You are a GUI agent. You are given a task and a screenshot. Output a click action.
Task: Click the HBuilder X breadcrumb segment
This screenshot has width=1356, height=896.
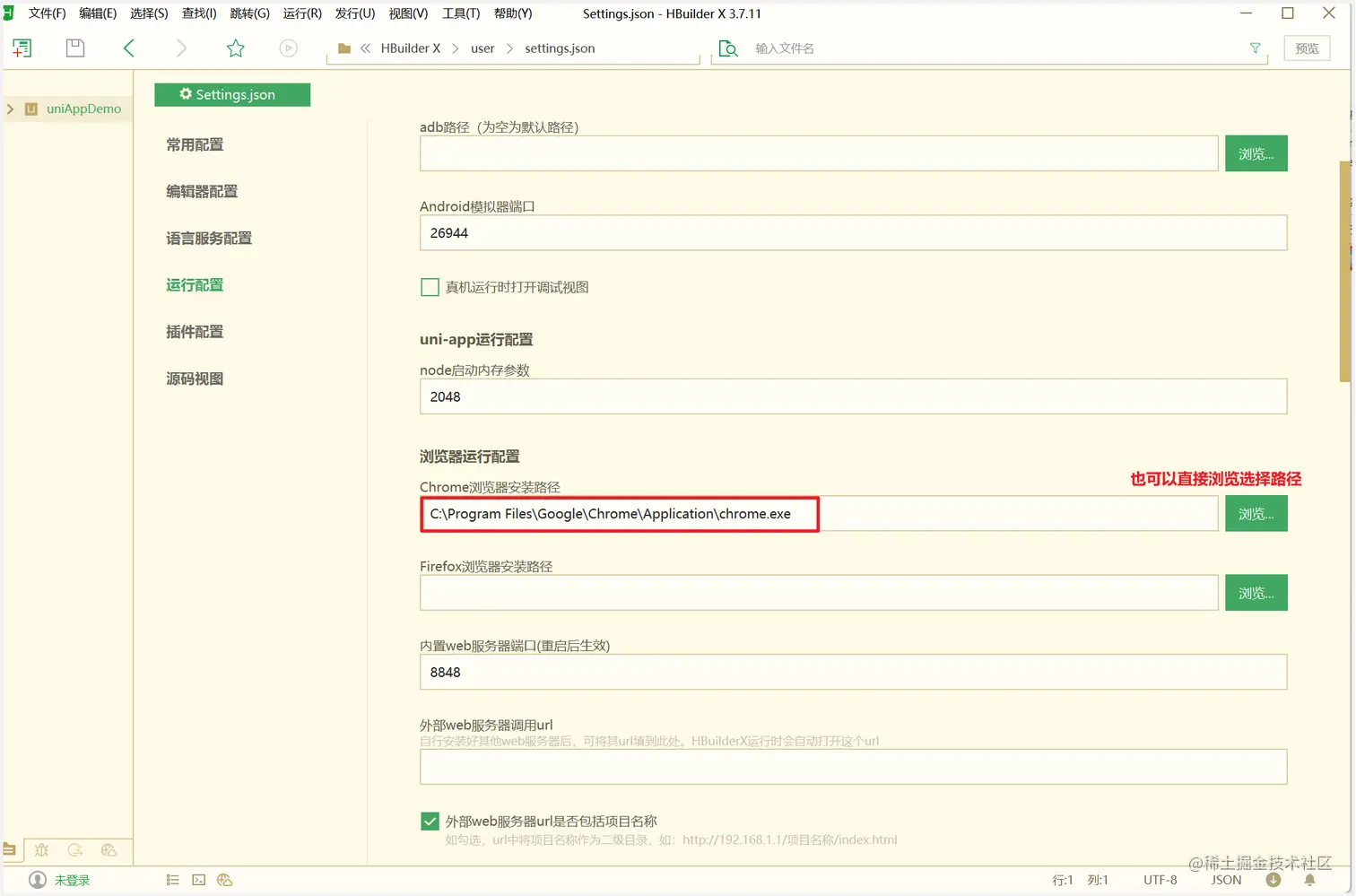click(x=411, y=48)
